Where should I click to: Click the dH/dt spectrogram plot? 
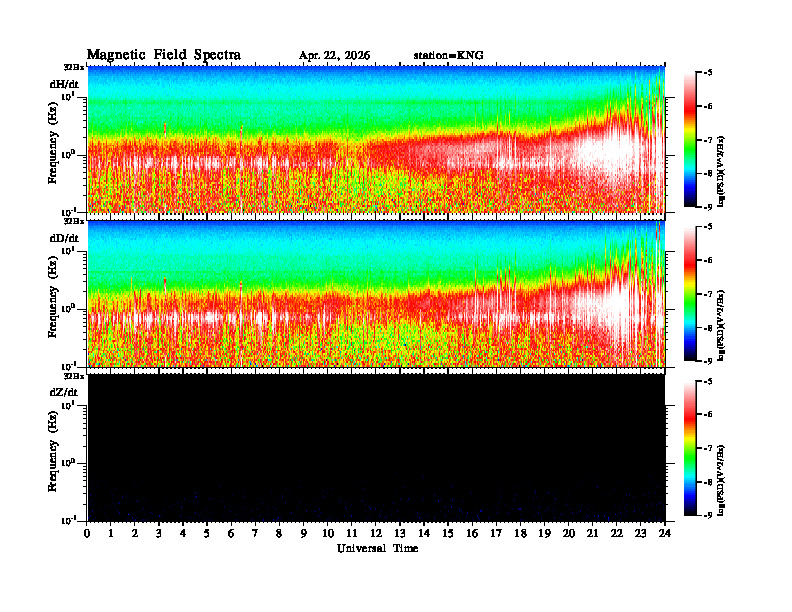(376, 139)
